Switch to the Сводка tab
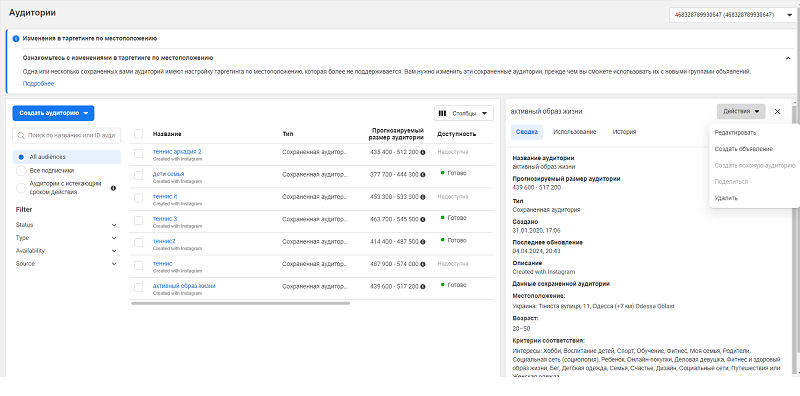This screenshot has width=800, height=396. [527, 132]
